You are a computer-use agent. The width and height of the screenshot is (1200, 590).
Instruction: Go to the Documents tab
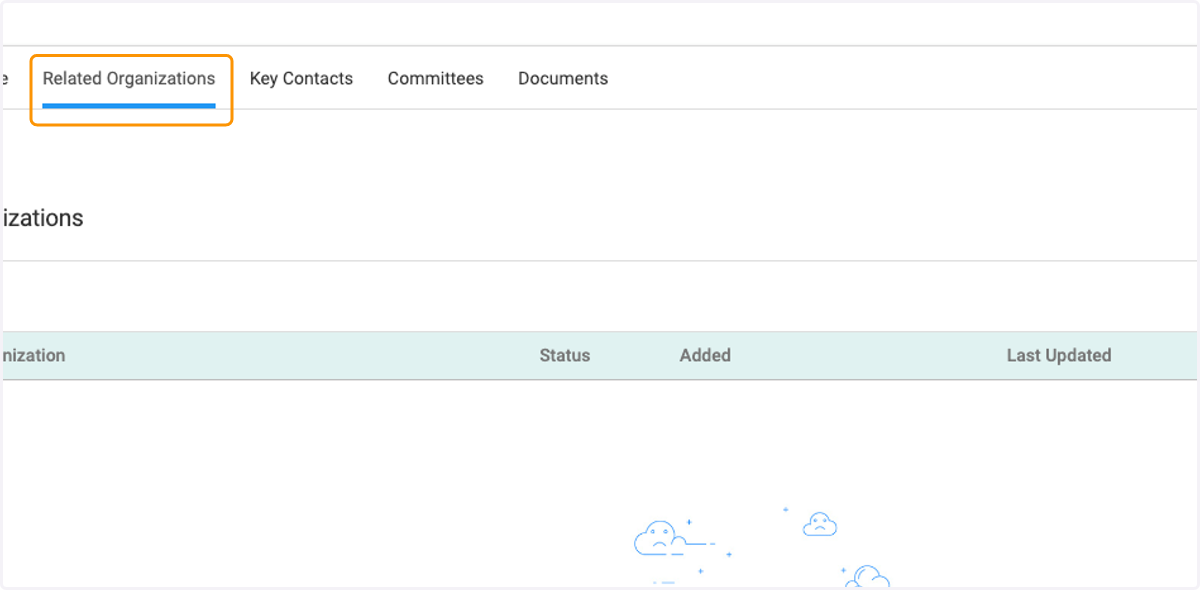(x=563, y=79)
